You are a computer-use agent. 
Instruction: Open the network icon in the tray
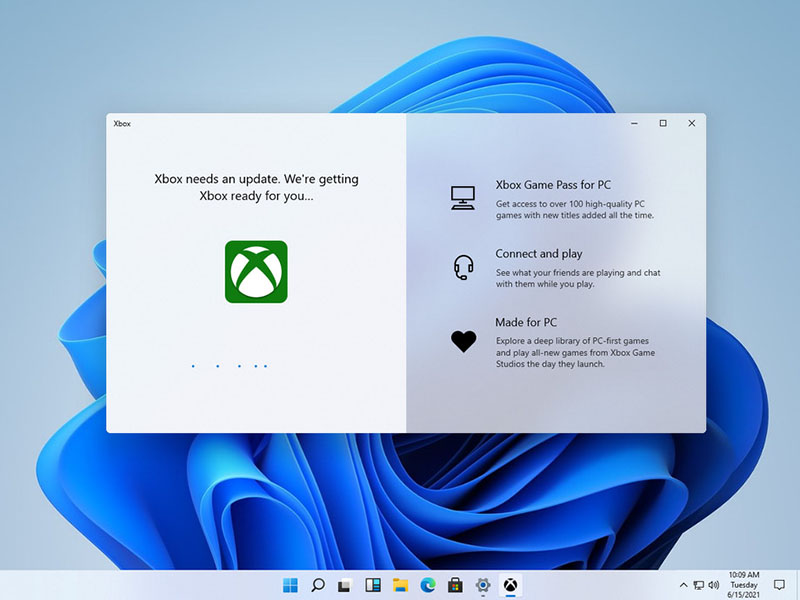[699, 584]
